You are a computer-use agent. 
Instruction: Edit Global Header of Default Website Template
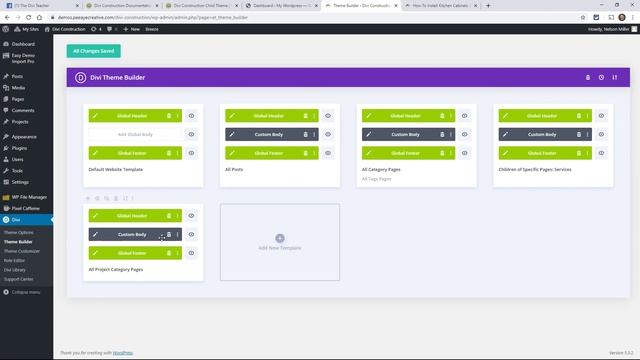[95, 116]
